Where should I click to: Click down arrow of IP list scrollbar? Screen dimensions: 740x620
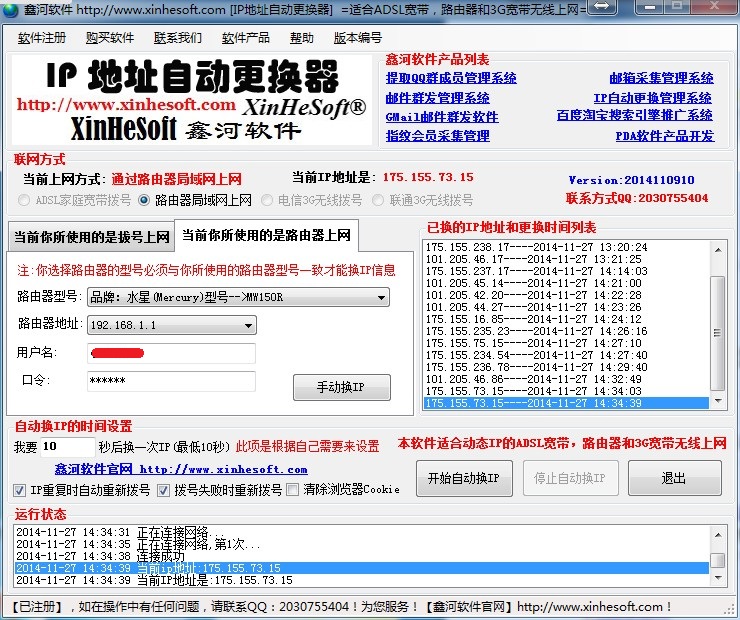pyautogui.click(x=718, y=401)
